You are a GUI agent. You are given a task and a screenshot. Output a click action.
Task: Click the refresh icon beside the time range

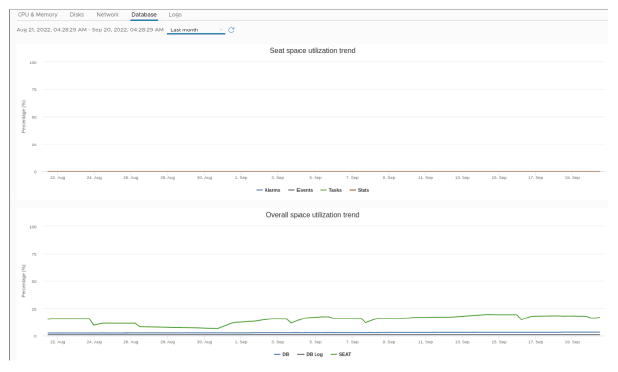coord(231,30)
